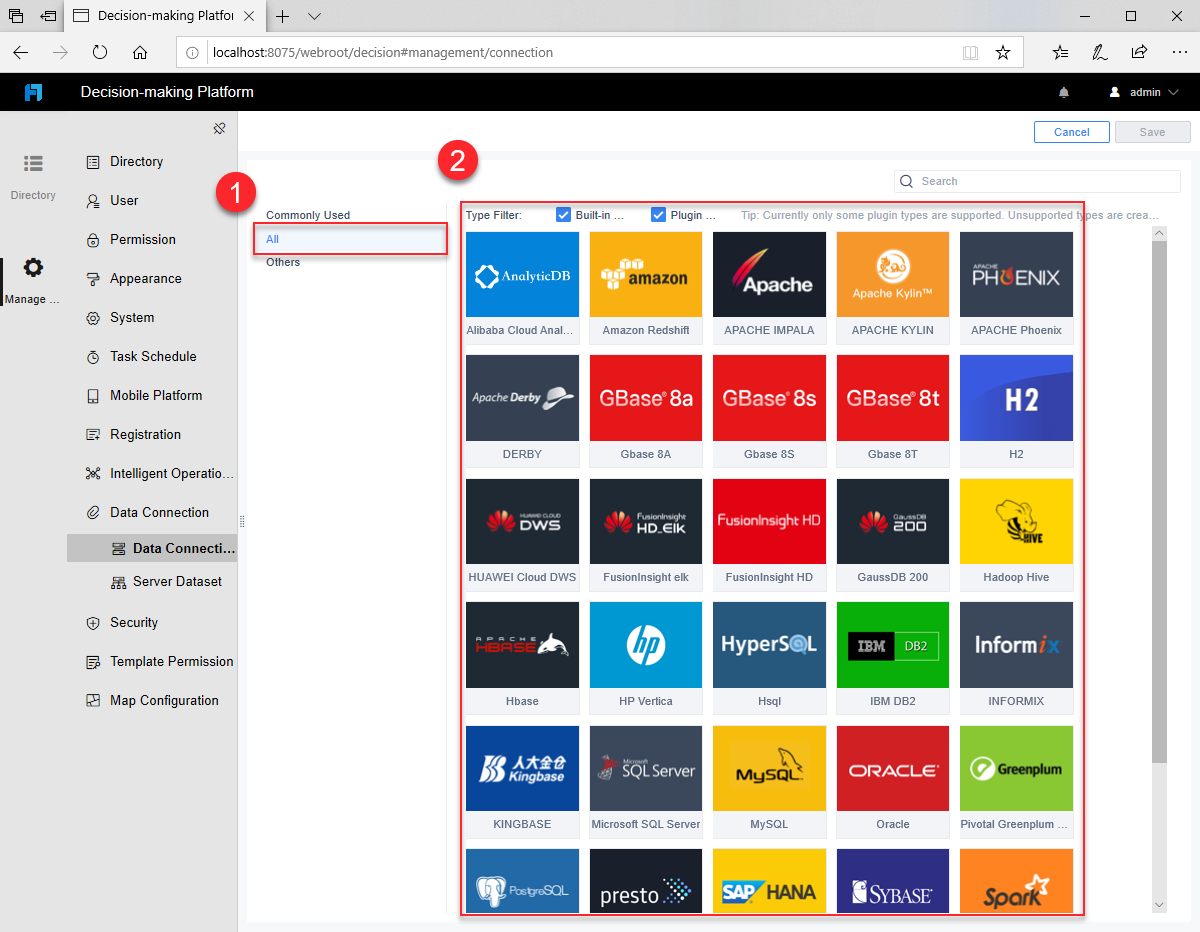Uncheck the Built-in type filter checkbox
This screenshot has width=1200, height=932.
pos(563,214)
